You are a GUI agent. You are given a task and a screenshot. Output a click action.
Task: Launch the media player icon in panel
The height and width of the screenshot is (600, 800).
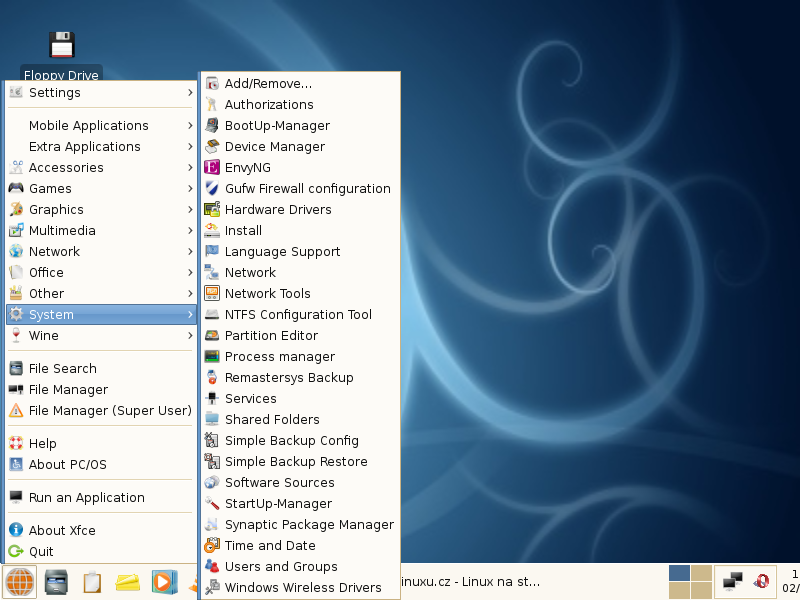[x=164, y=582]
